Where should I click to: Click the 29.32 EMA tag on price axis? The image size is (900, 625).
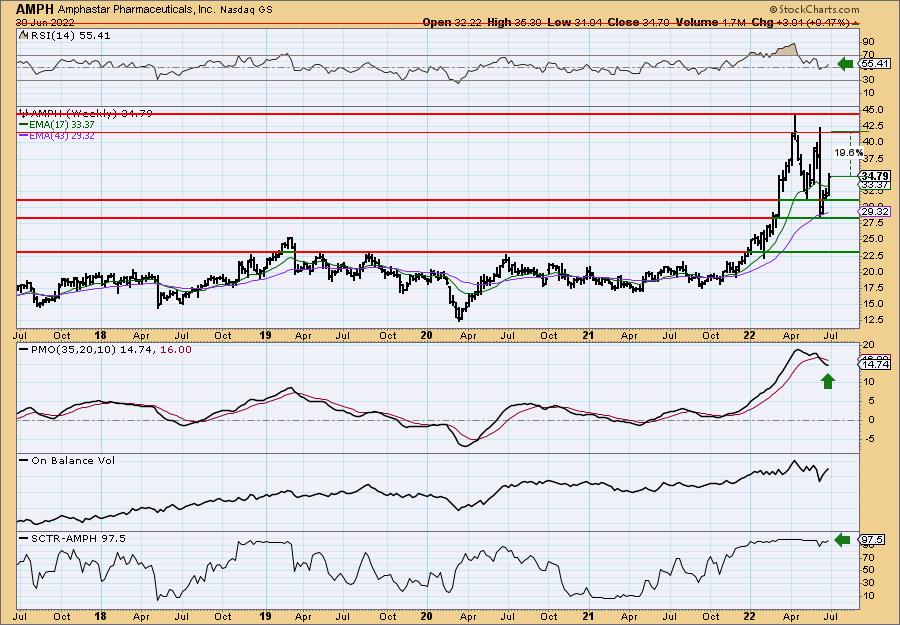(875, 212)
